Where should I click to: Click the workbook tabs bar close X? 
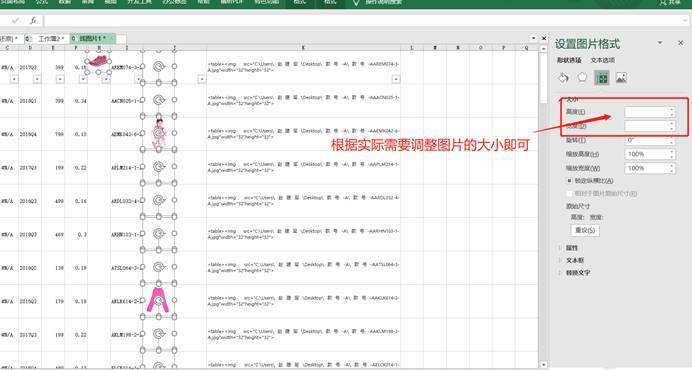544,39
